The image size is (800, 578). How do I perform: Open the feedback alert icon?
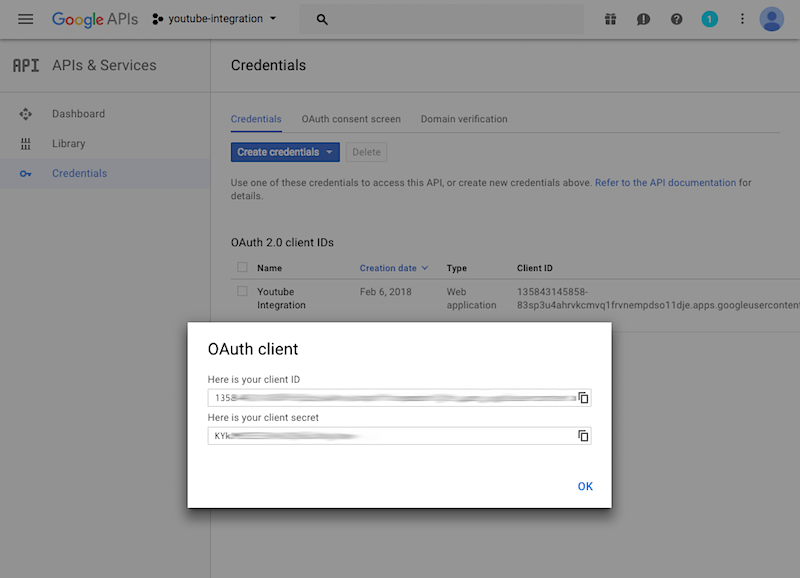[644, 19]
